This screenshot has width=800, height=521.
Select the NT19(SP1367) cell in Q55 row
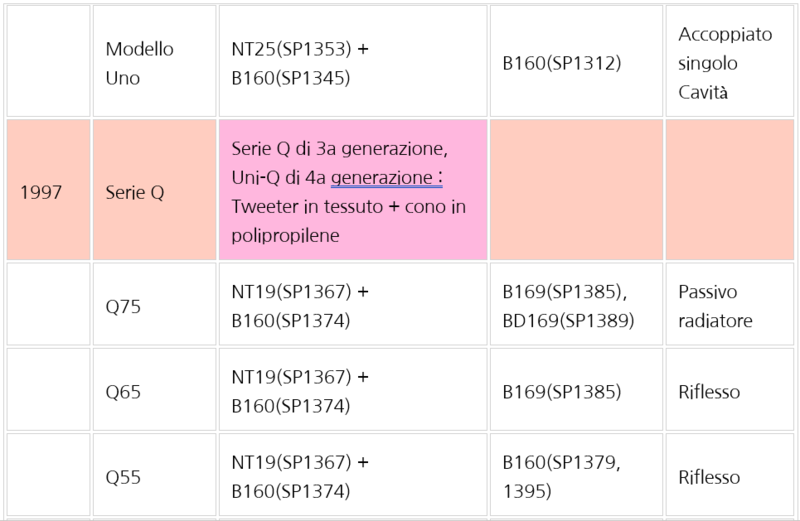(x=352, y=477)
